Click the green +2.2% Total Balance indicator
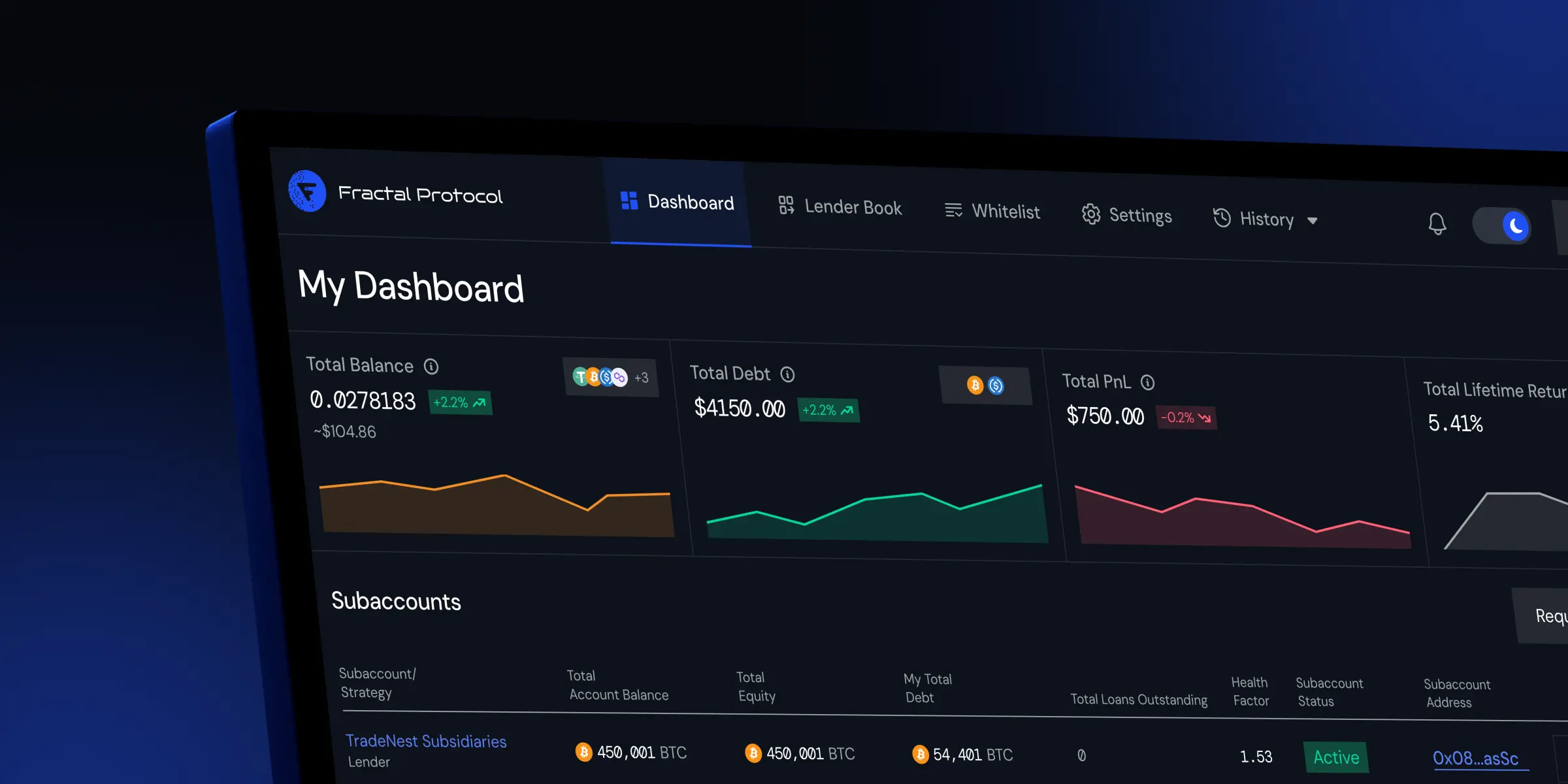This screenshot has width=1568, height=784. pos(459,402)
